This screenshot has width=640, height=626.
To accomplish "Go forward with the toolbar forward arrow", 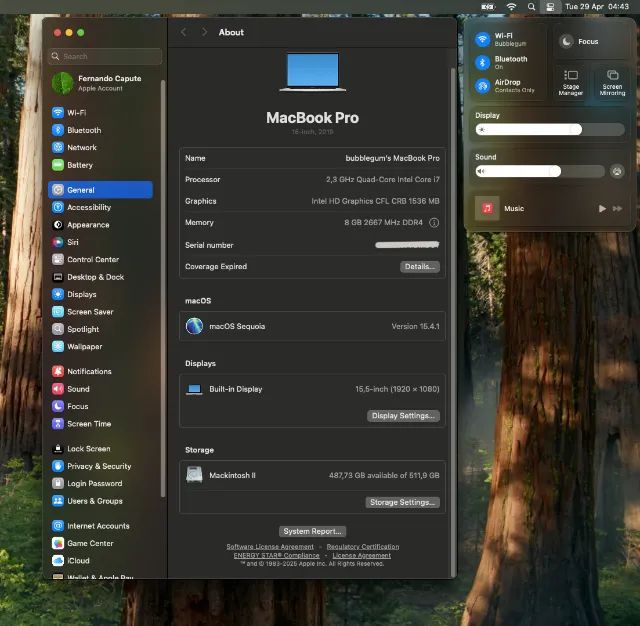I will pyautogui.click(x=204, y=32).
